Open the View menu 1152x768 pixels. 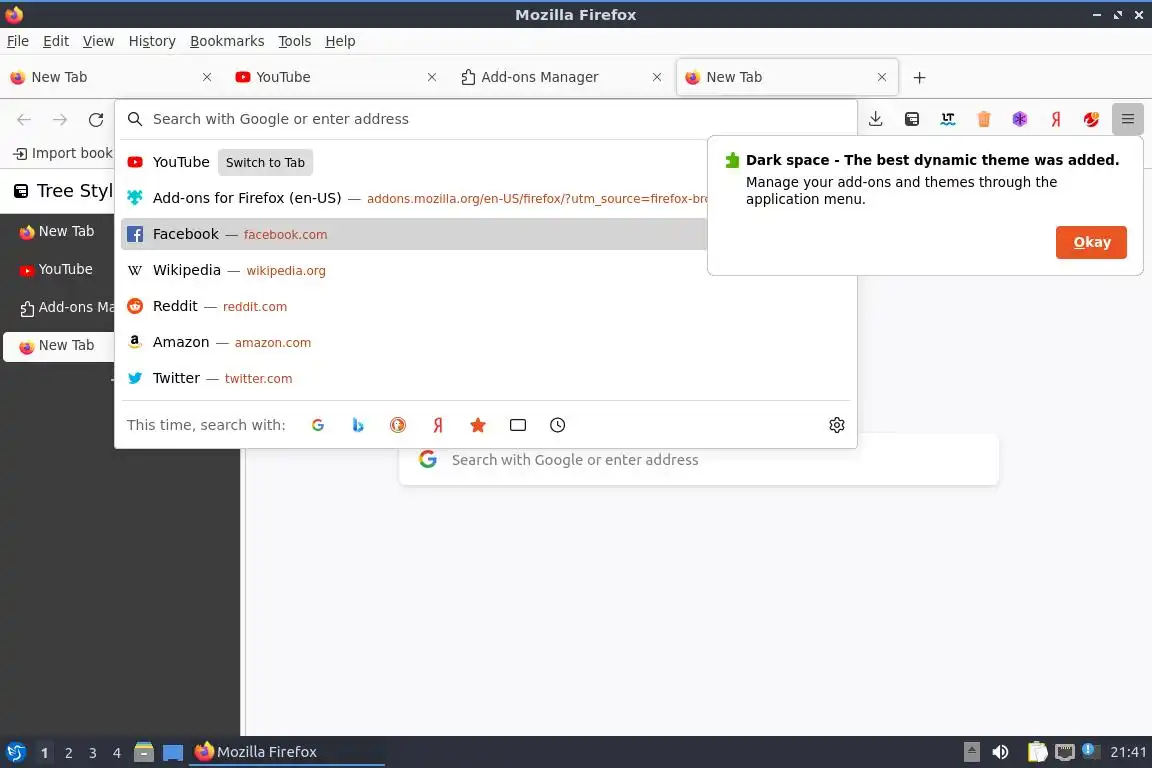[98, 41]
